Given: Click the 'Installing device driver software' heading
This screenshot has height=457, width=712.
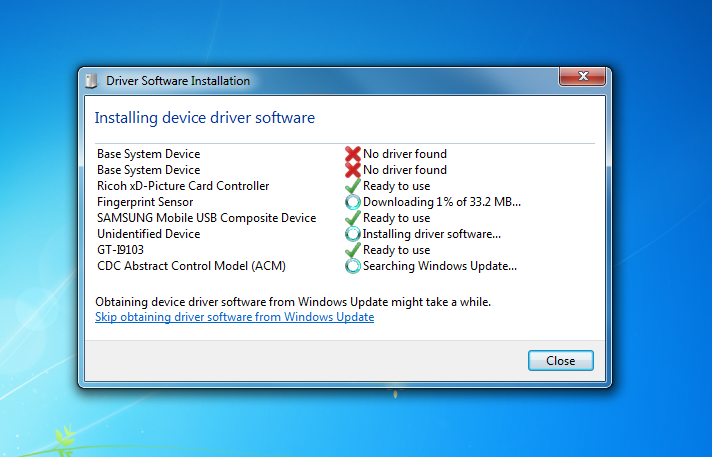Looking at the screenshot, I should point(204,118).
